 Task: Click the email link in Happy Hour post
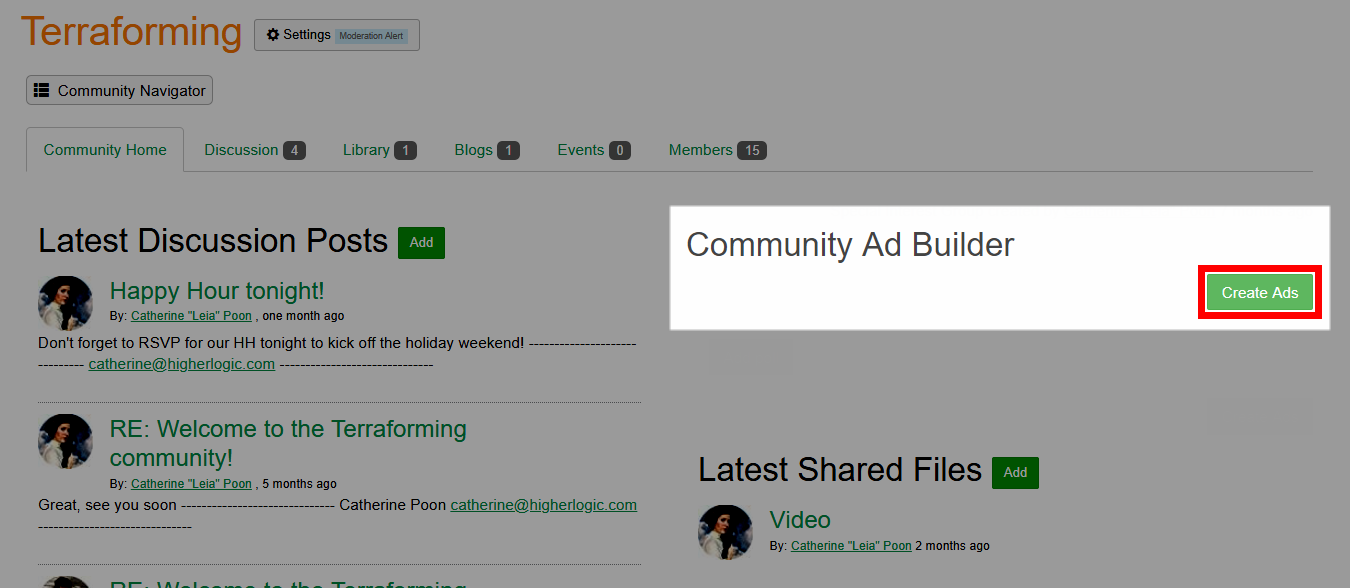point(181,364)
